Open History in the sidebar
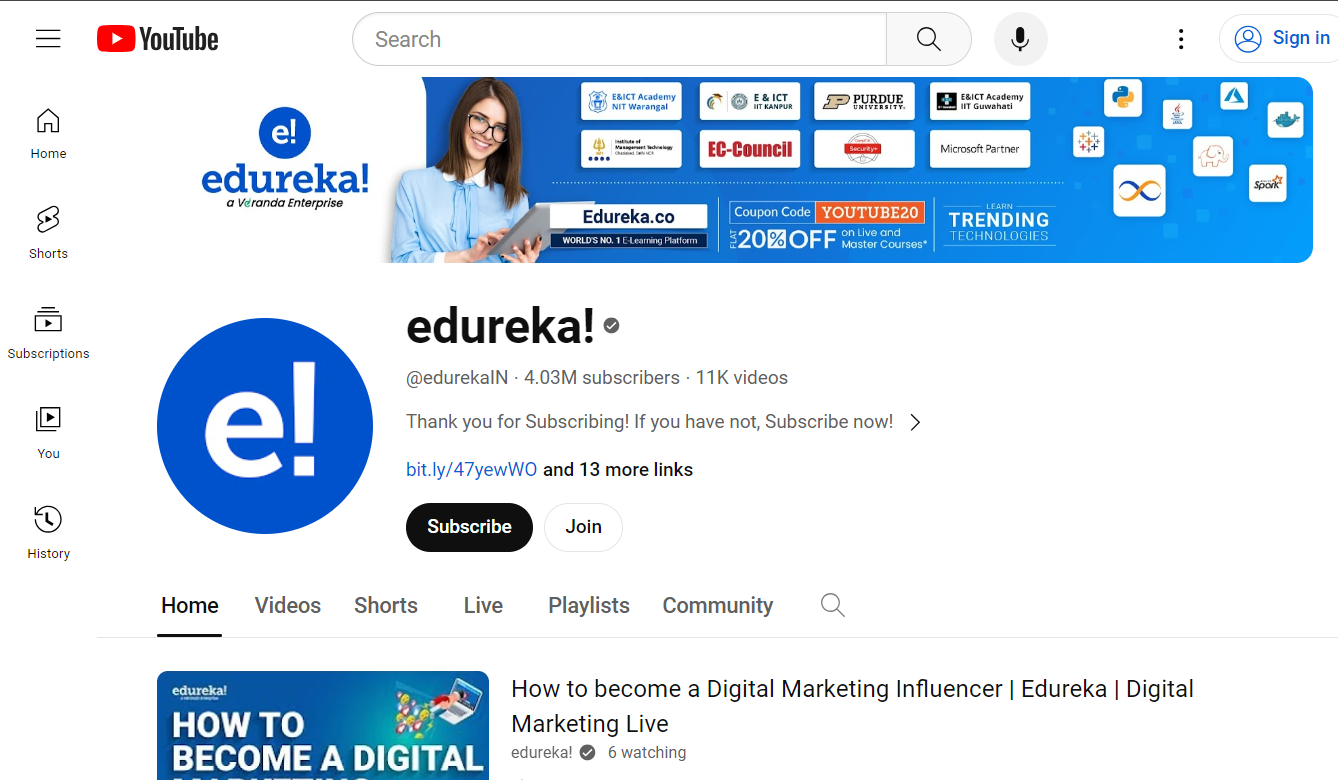The height and width of the screenshot is (780, 1338). coord(48,533)
